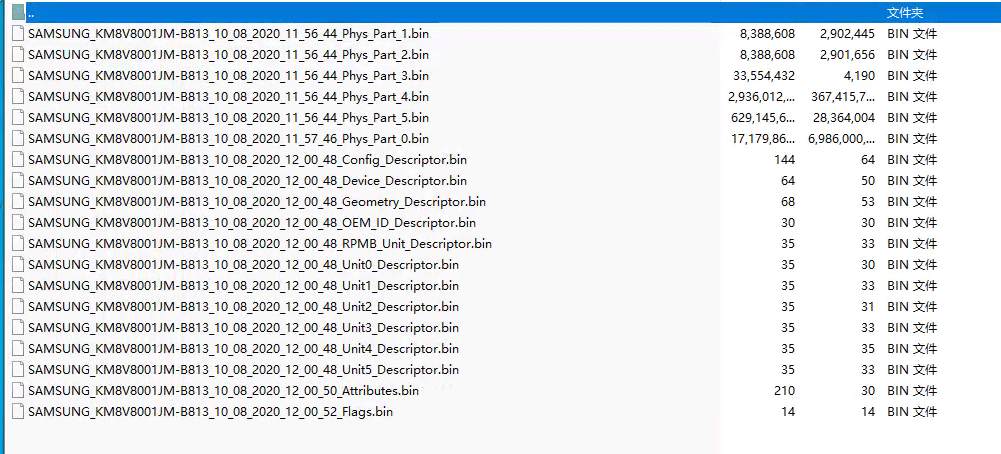Select the Unit1_Descriptor.bin file name

pos(243,286)
